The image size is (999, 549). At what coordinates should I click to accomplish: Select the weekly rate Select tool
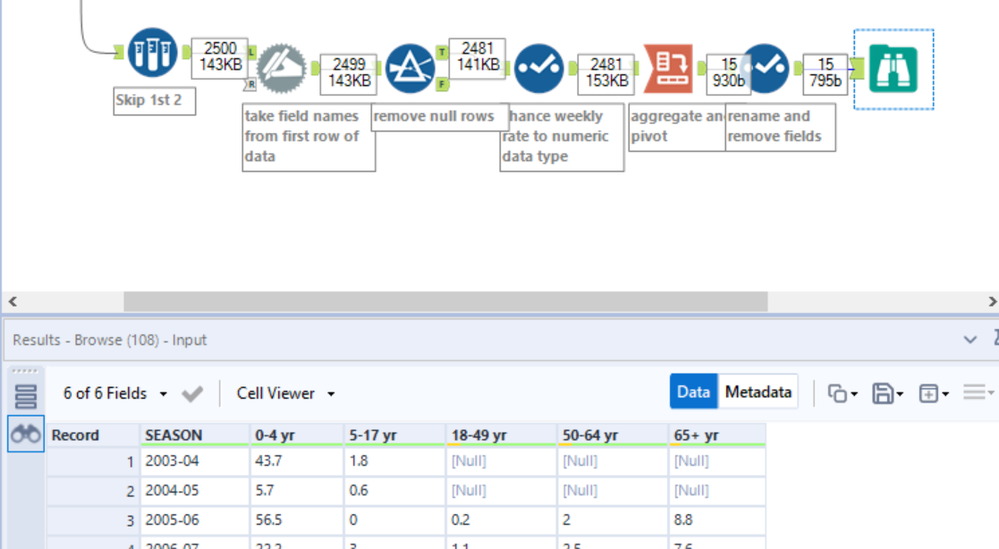[x=539, y=68]
